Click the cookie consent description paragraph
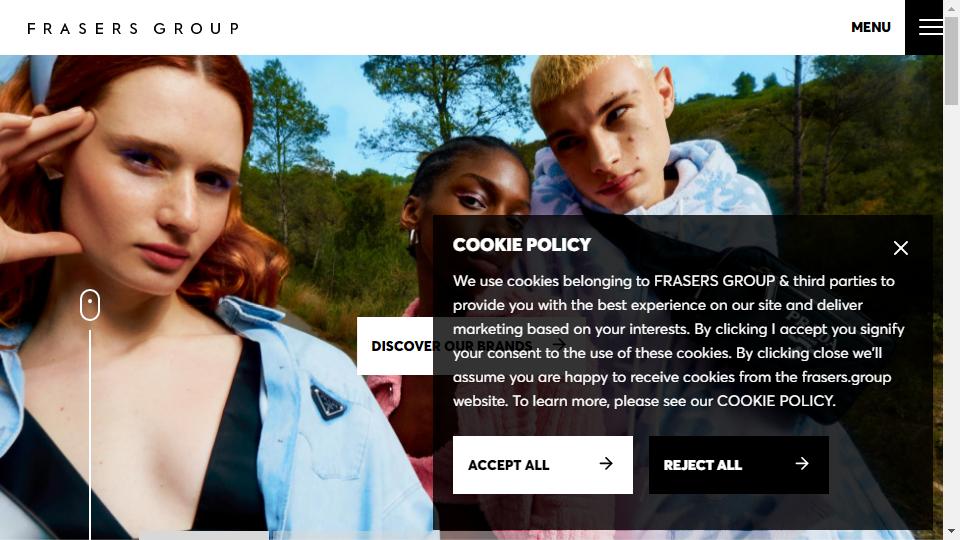Image resolution: width=960 pixels, height=540 pixels. click(x=679, y=341)
